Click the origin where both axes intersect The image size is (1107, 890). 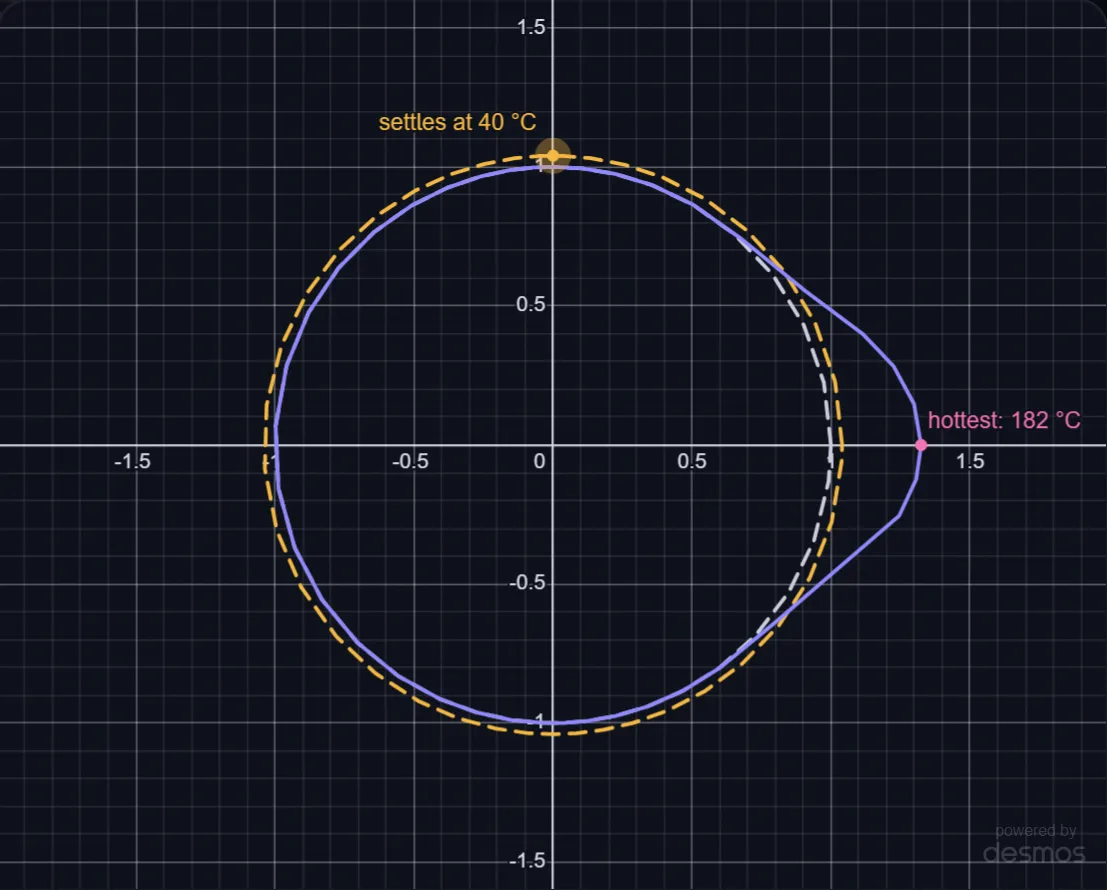tap(553, 445)
